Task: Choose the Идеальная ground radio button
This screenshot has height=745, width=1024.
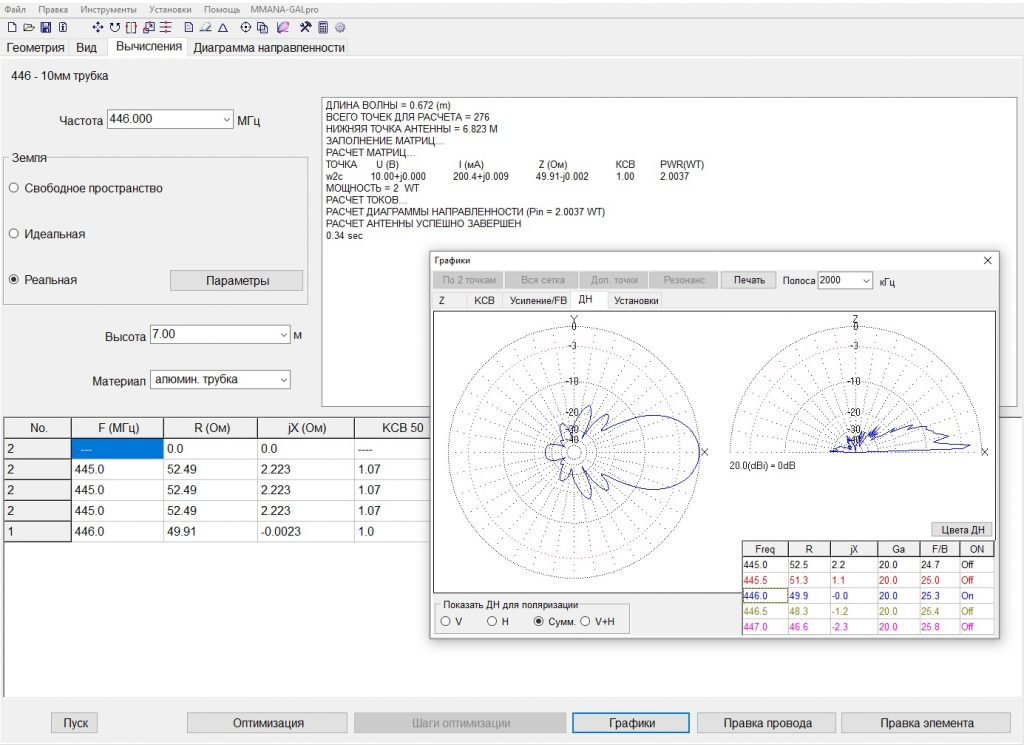Action: pyautogui.click(x=14, y=234)
